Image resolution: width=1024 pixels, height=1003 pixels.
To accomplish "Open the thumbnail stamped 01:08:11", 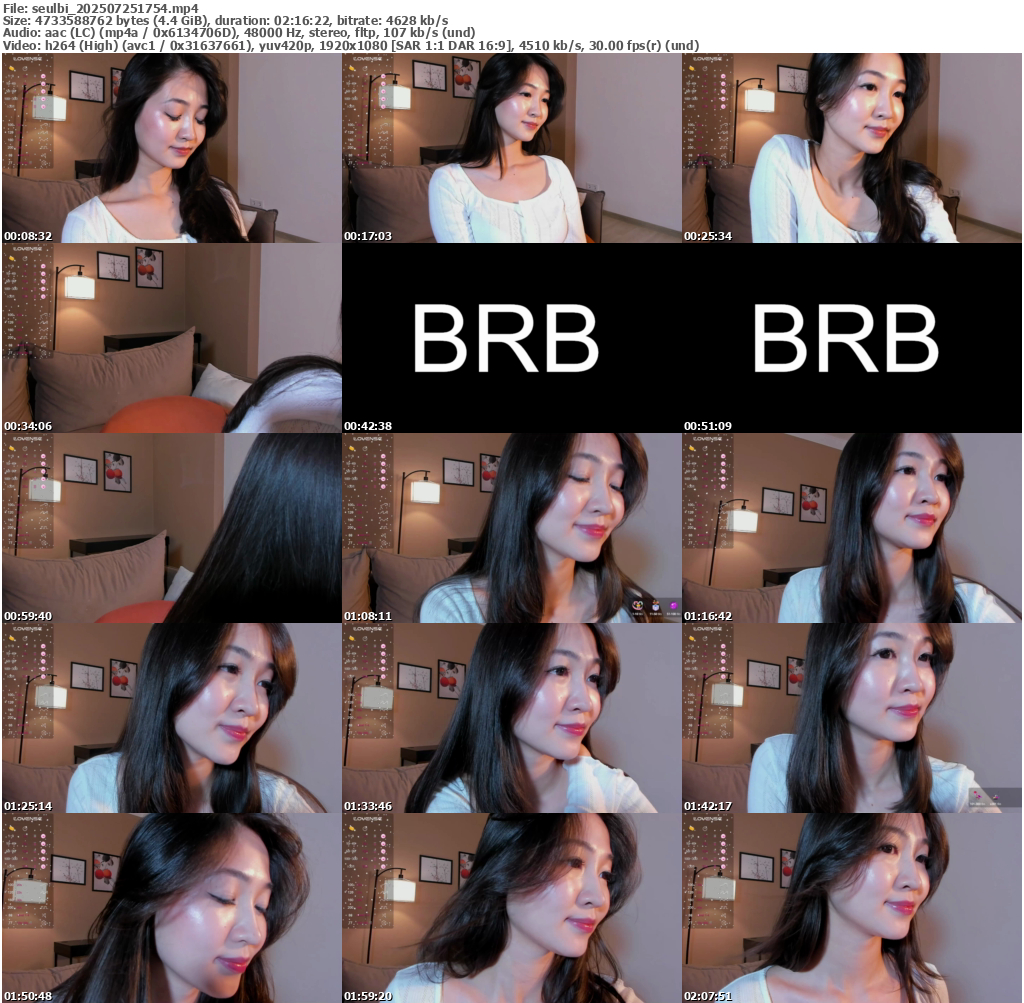I will 512,528.
